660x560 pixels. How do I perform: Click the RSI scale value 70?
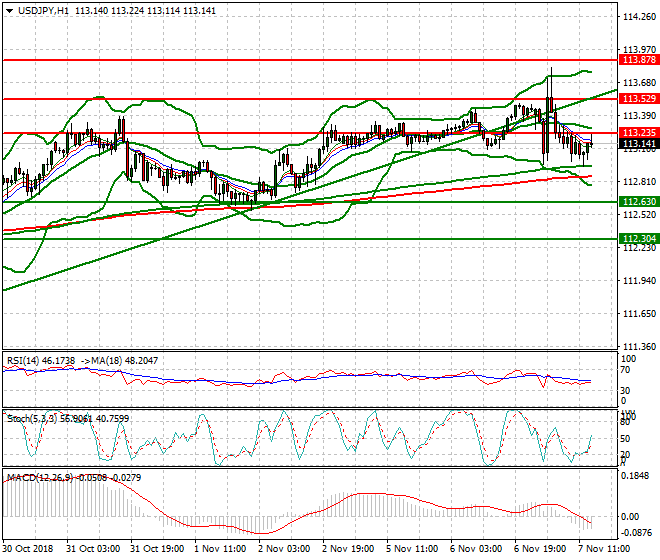(x=625, y=370)
